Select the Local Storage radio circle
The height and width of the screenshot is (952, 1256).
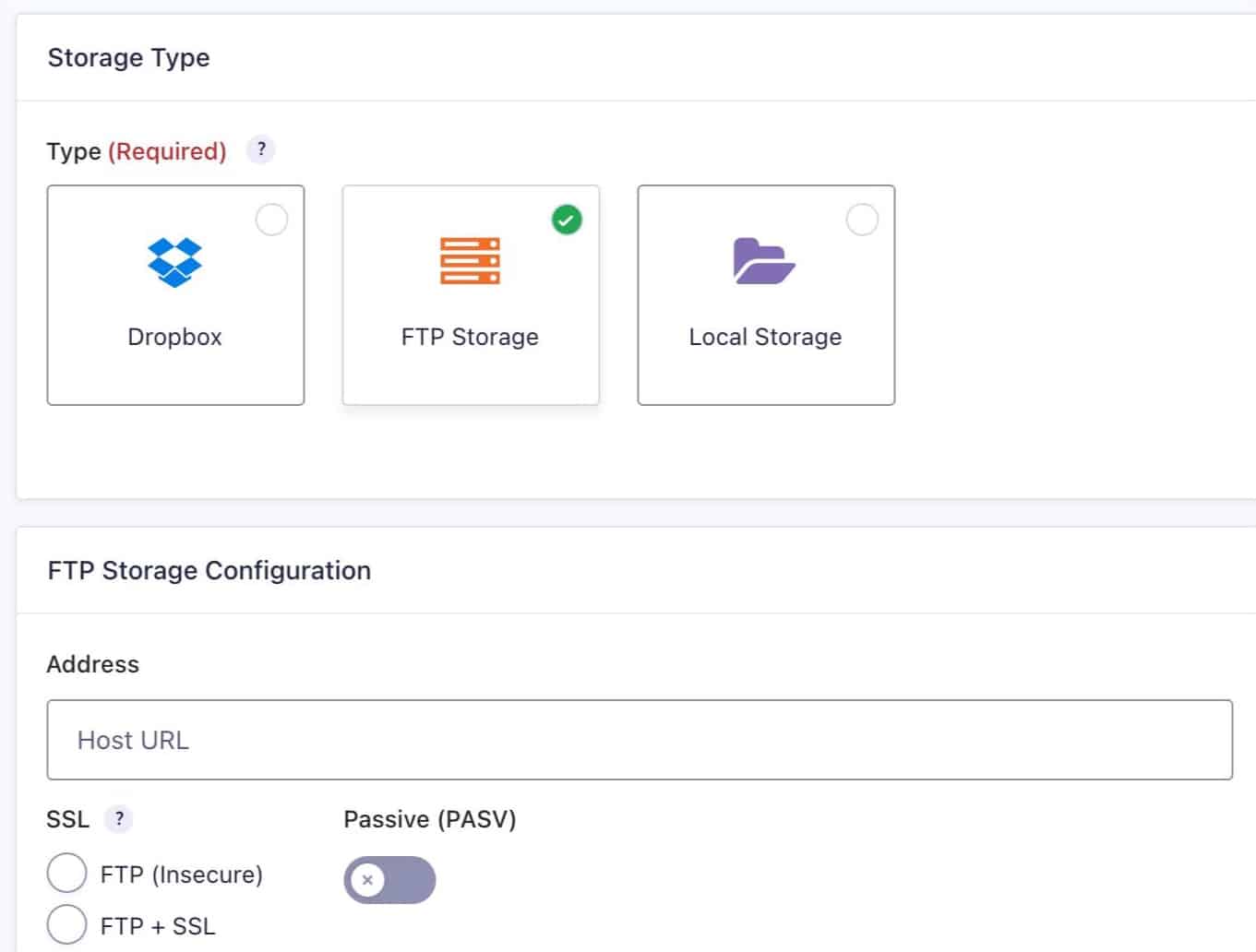pos(862,220)
